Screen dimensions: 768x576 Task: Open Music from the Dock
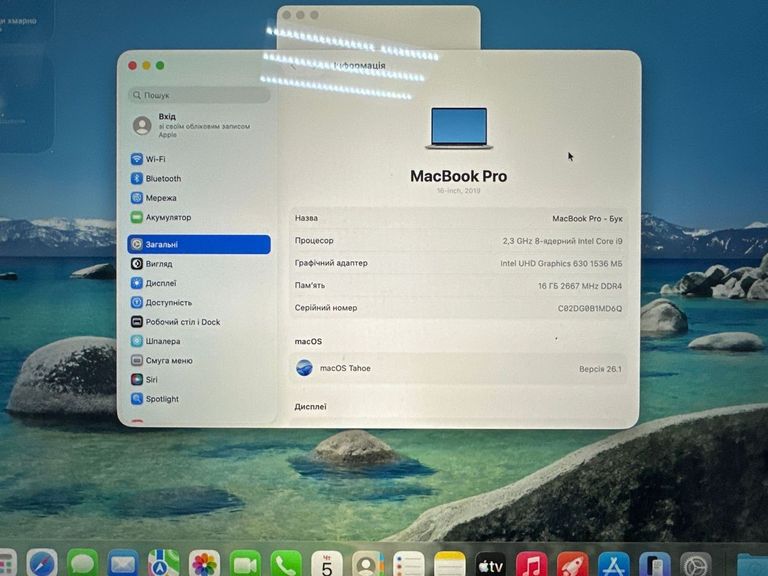pyautogui.click(x=531, y=564)
